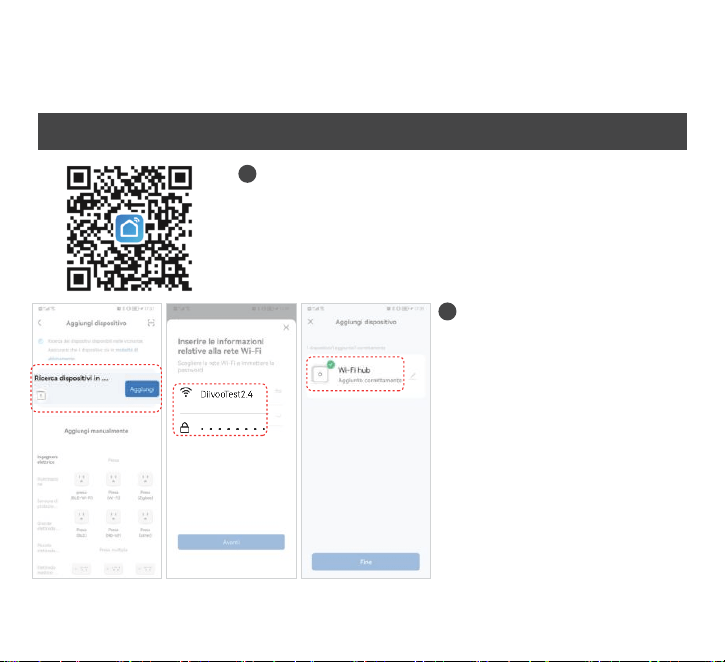
Task: Select the found device icon under Ricerca dispositivi
Action: point(41,395)
